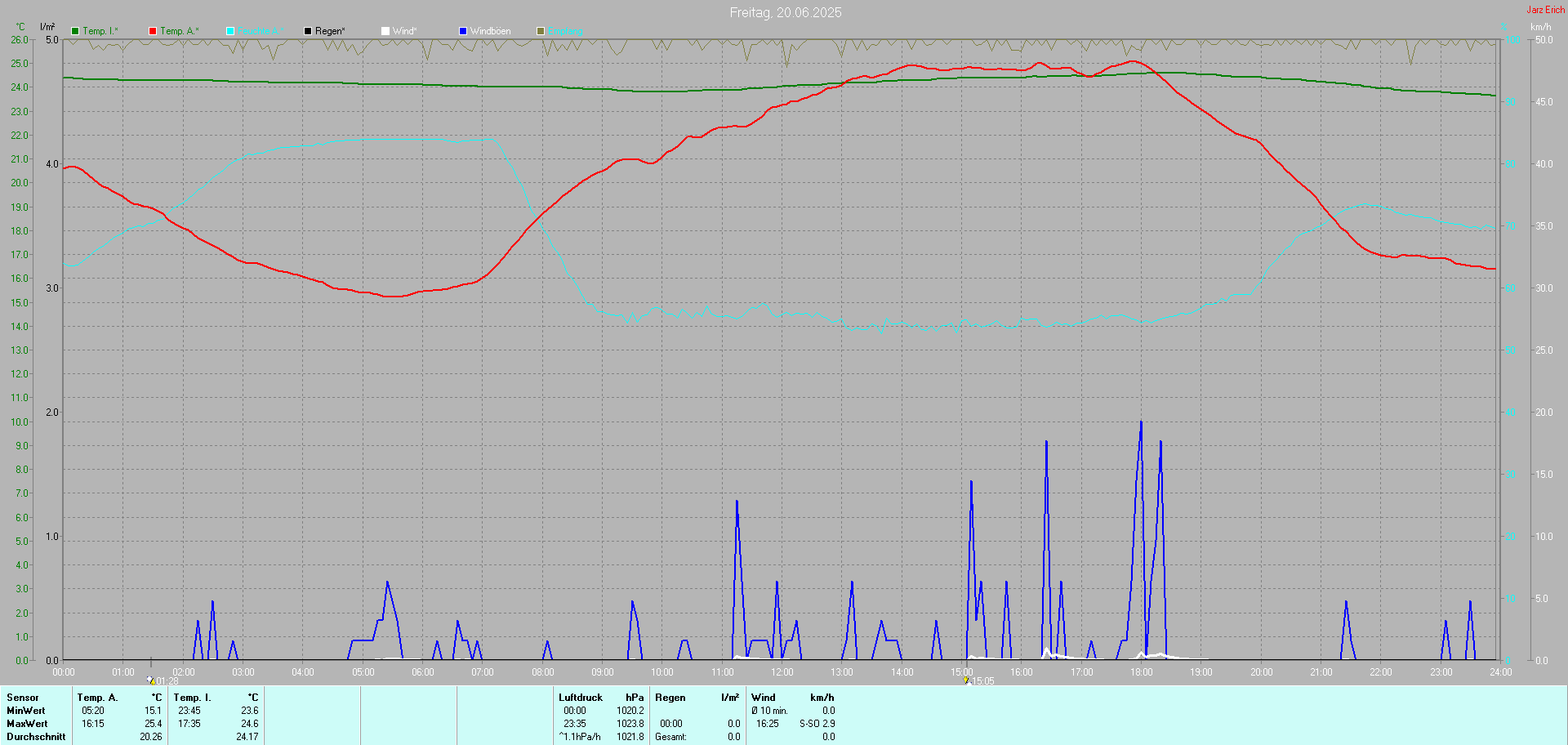
Task: Click the Regen legend label
Action: 330,31
